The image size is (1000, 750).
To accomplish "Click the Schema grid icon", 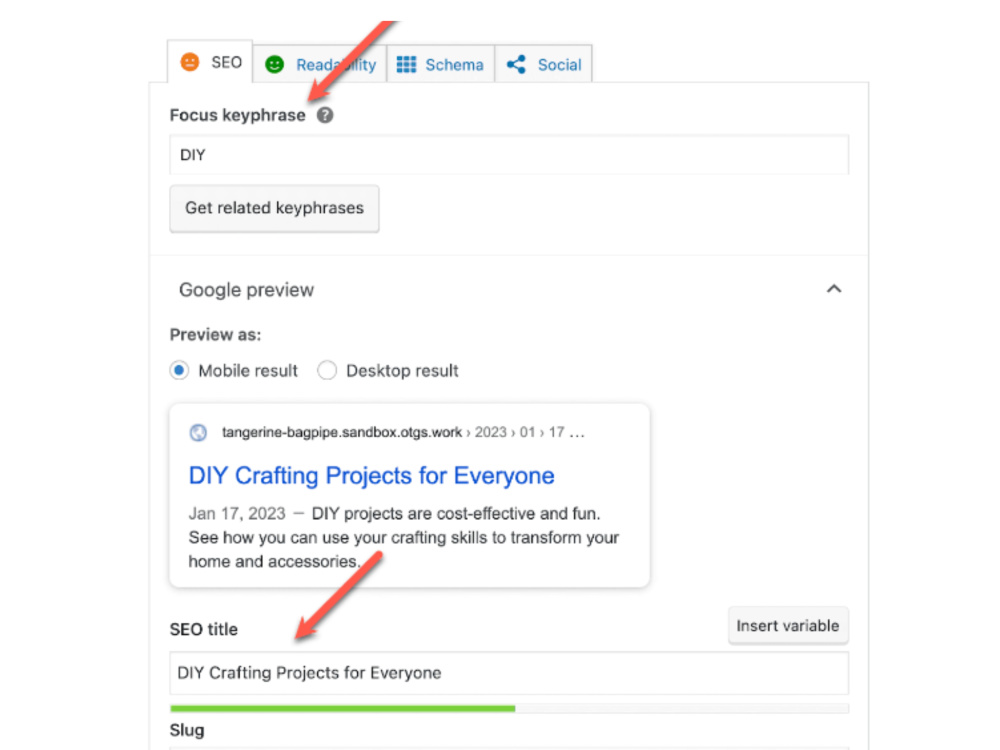I will click(406, 64).
